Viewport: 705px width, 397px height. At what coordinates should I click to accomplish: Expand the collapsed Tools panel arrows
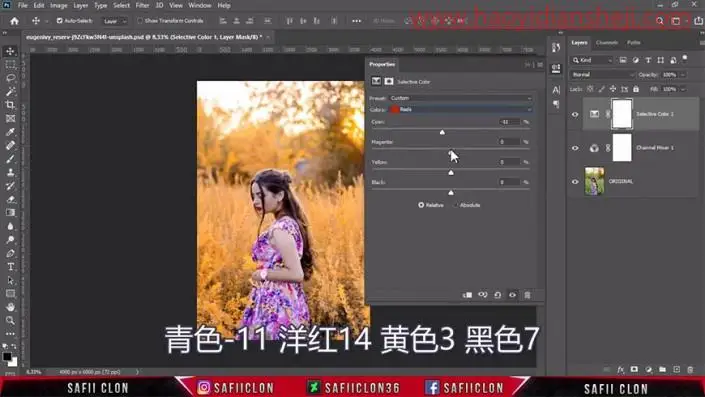(x=5, y=33)
